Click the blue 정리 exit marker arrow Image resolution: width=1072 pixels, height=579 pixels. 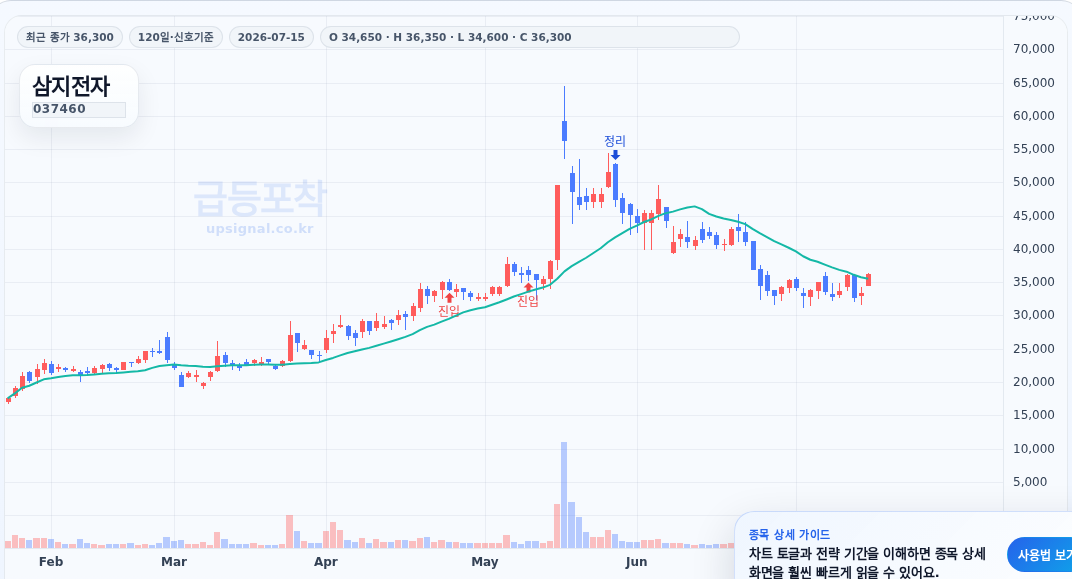click(x=615, y=155)
